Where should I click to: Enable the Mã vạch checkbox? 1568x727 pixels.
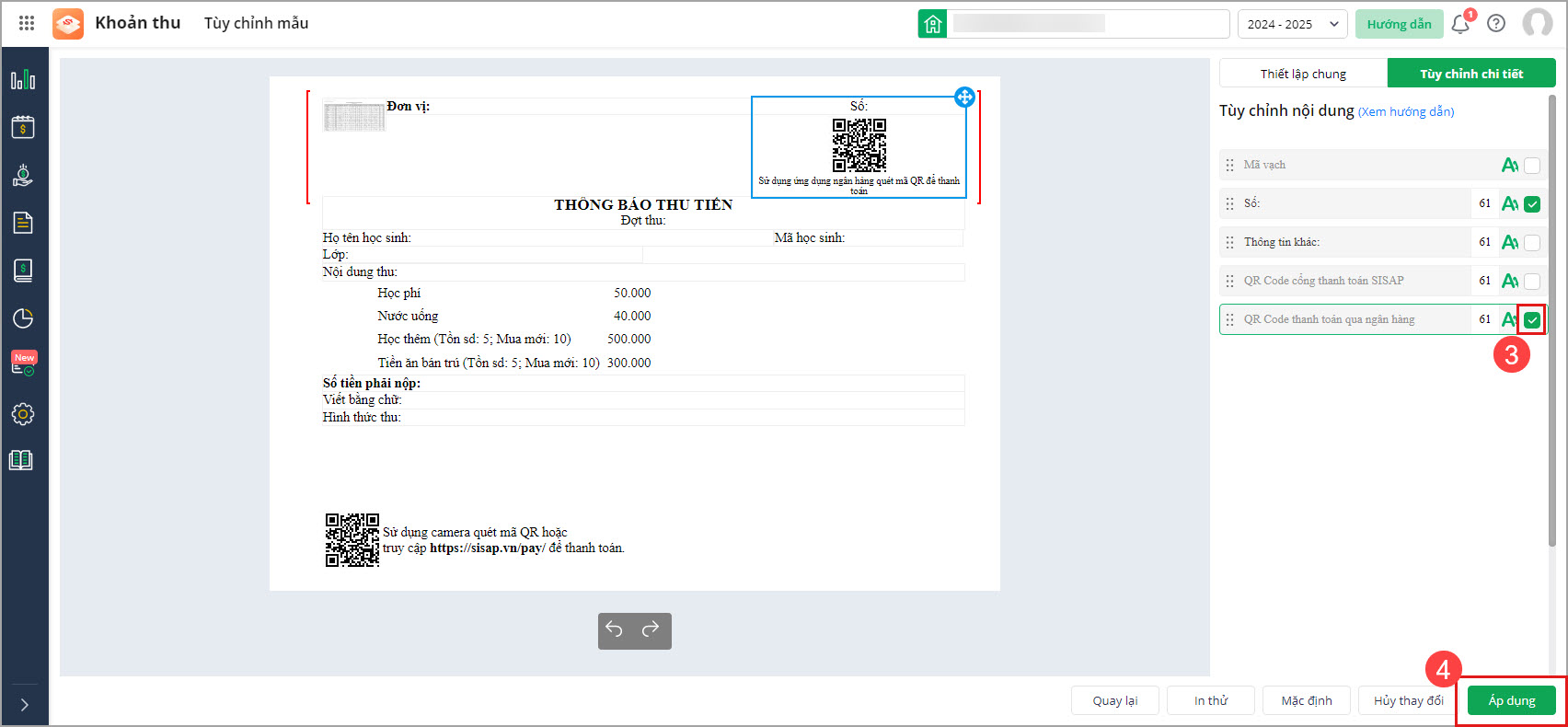click(x=1532, y=166)
